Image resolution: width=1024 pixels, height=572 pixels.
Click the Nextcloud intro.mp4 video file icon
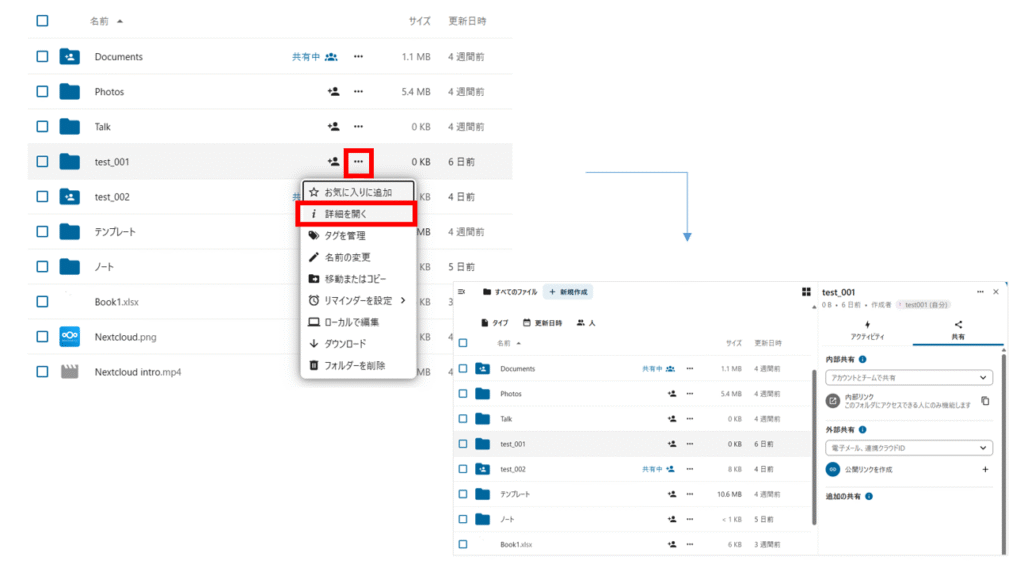69,372
